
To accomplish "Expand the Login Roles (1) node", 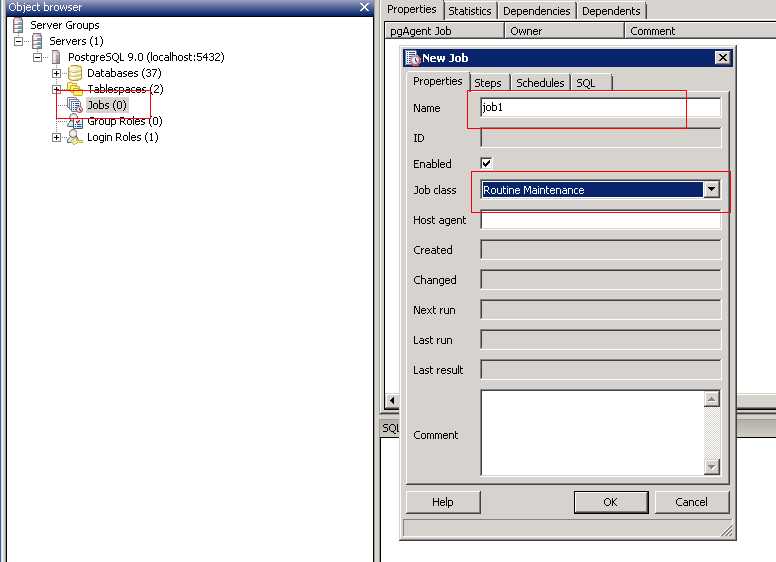I will point(56,138).
